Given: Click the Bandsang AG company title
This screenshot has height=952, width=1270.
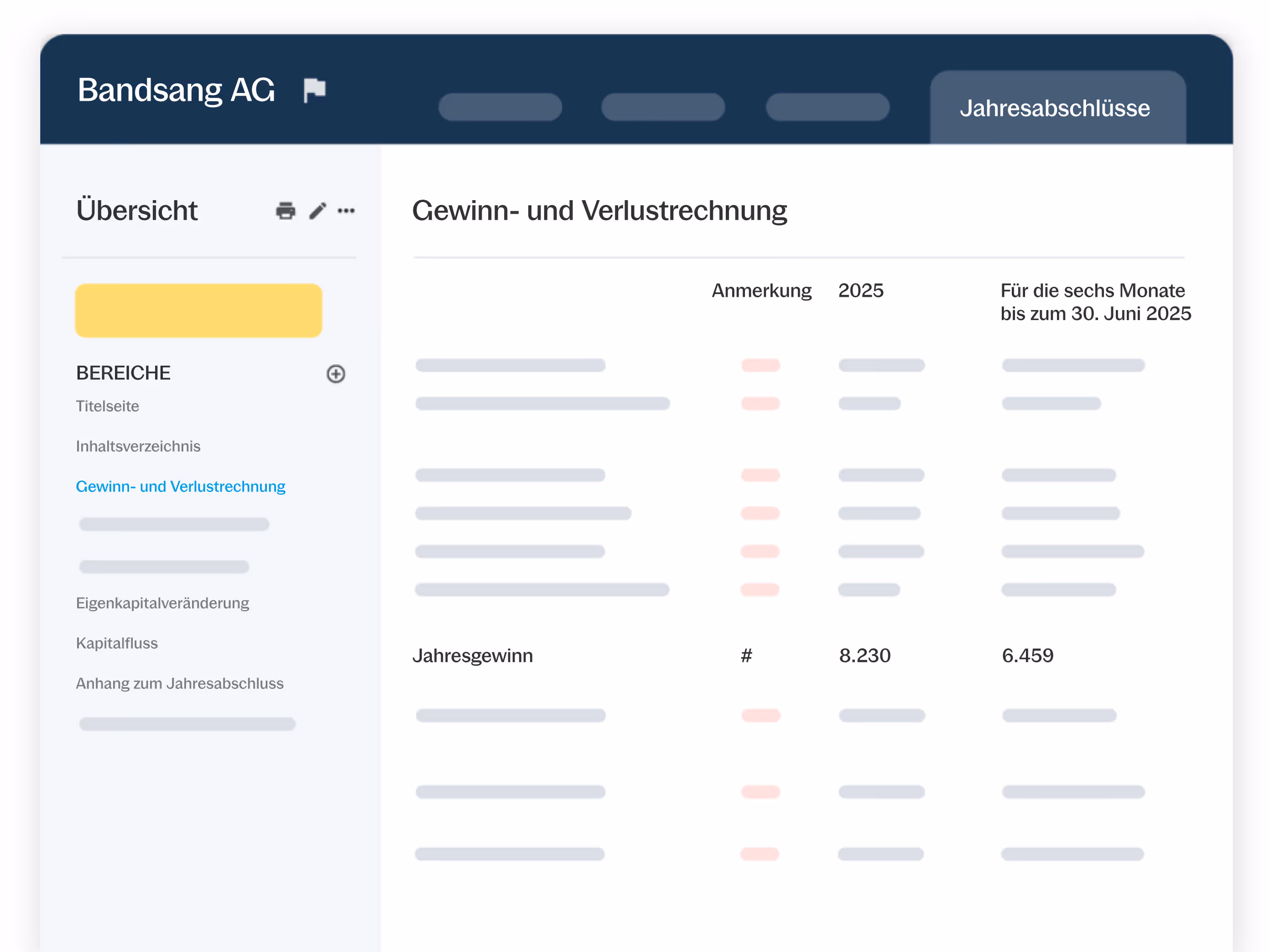Looking at the screenshot, I should click(176, 90).
